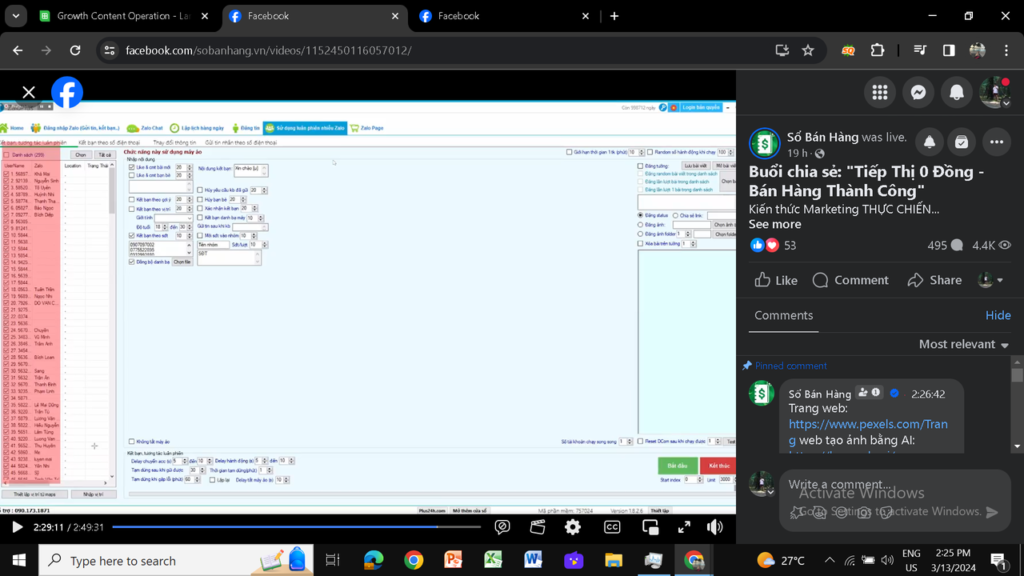The width and height of the screenshot is (1024, 576).
Task: Enable picture-in-picture mode
Action: click(x=650, y=527)
